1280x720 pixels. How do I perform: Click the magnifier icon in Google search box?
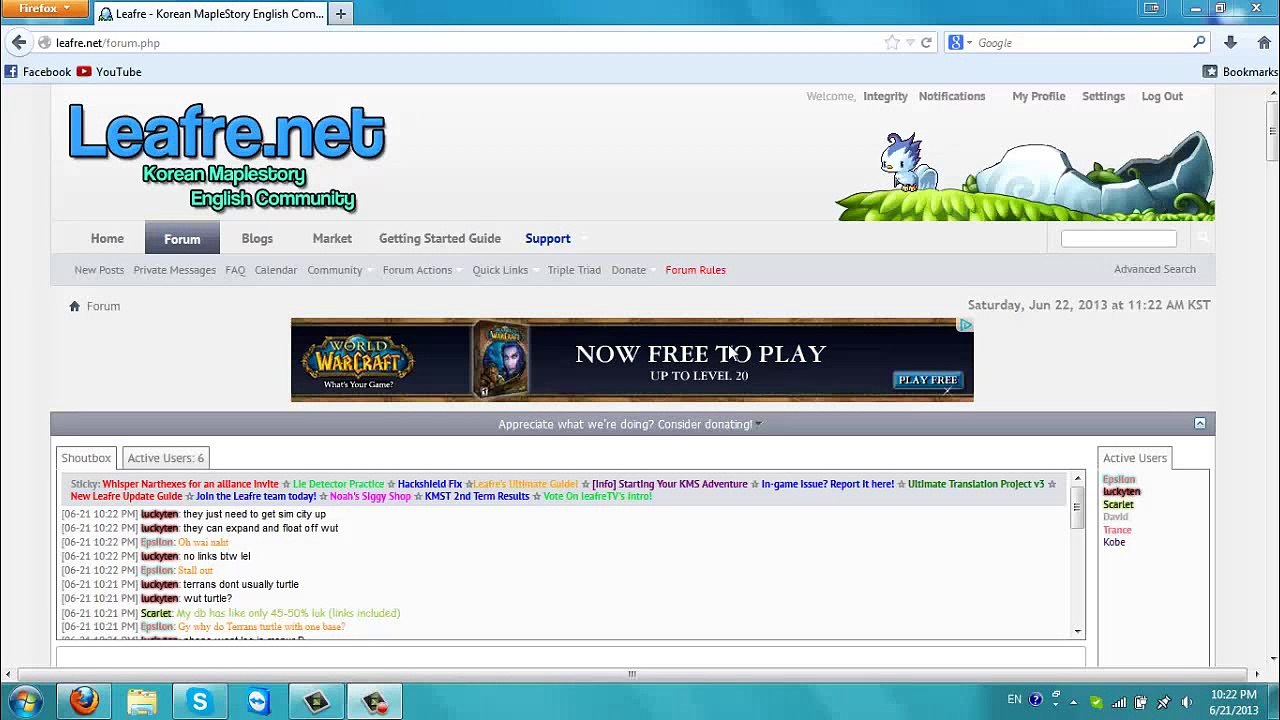coord(1199,42)
